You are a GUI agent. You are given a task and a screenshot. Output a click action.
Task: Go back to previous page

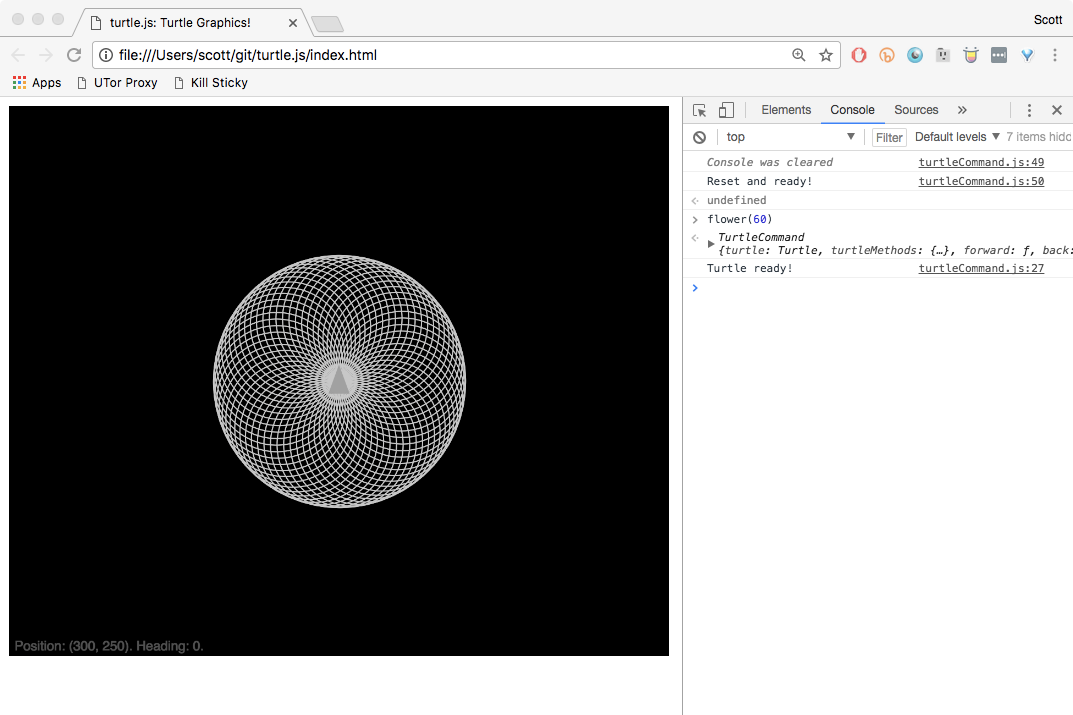[x=18, y=55]
